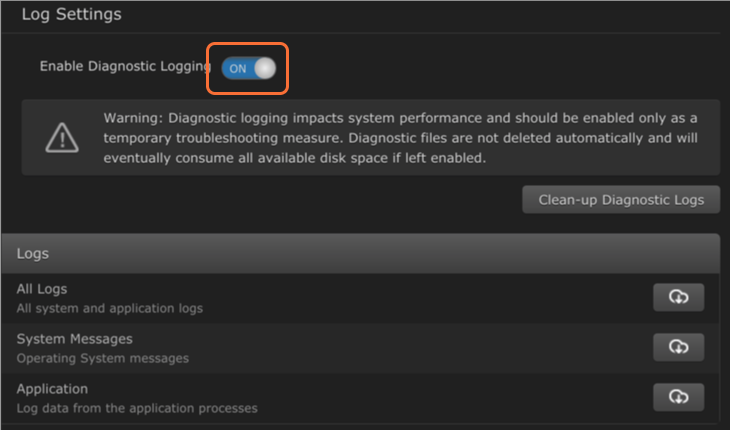Screen dimensions: 730x430
Task: Click the 'All system and application logs' description
Action: 110,308
